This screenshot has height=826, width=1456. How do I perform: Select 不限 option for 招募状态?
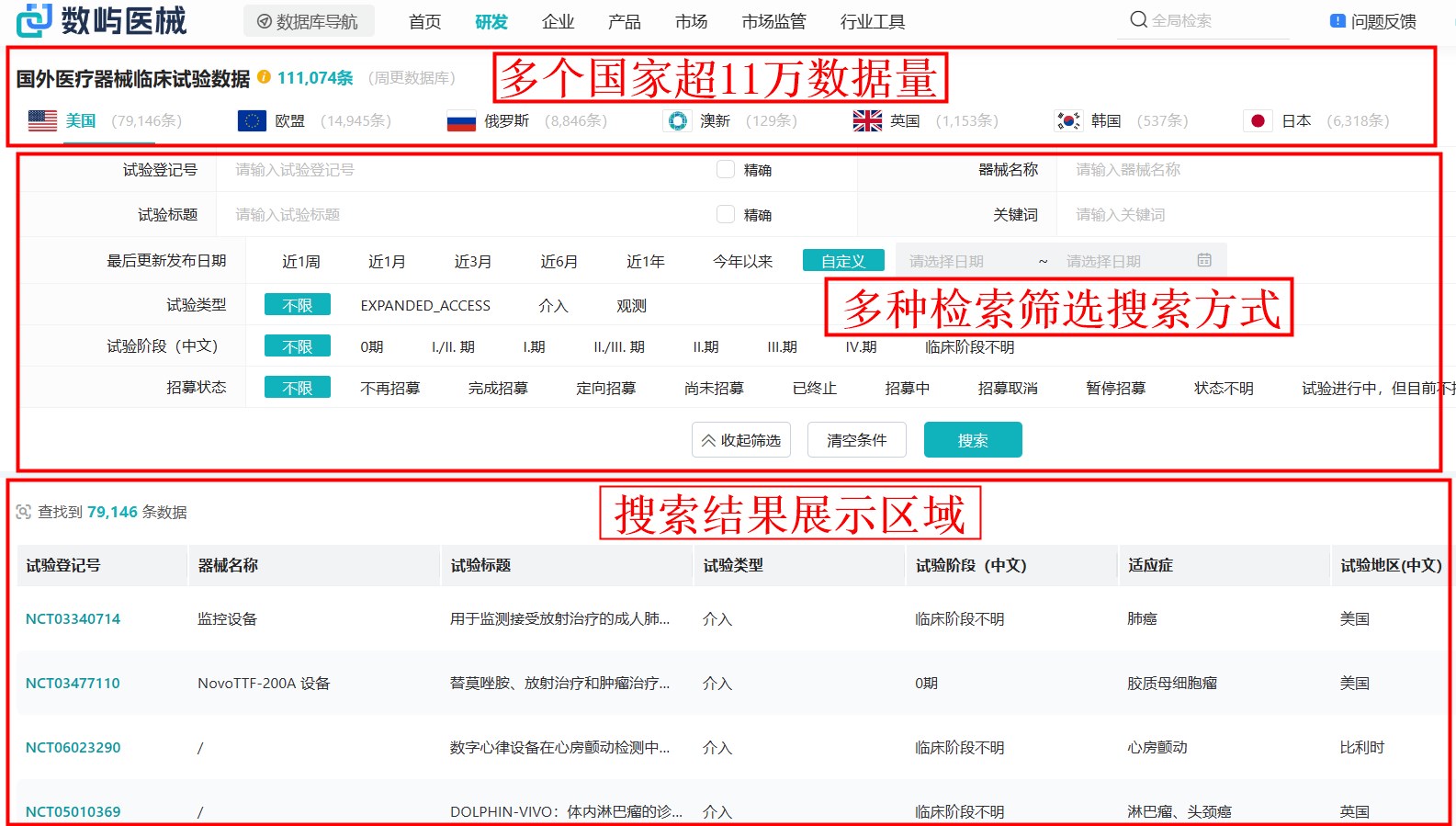click(x=297, y=388)
